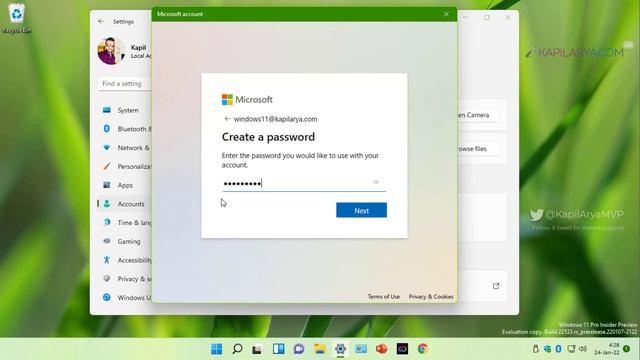
Task: Click the Next button
Action: click(x=361, y=210)
